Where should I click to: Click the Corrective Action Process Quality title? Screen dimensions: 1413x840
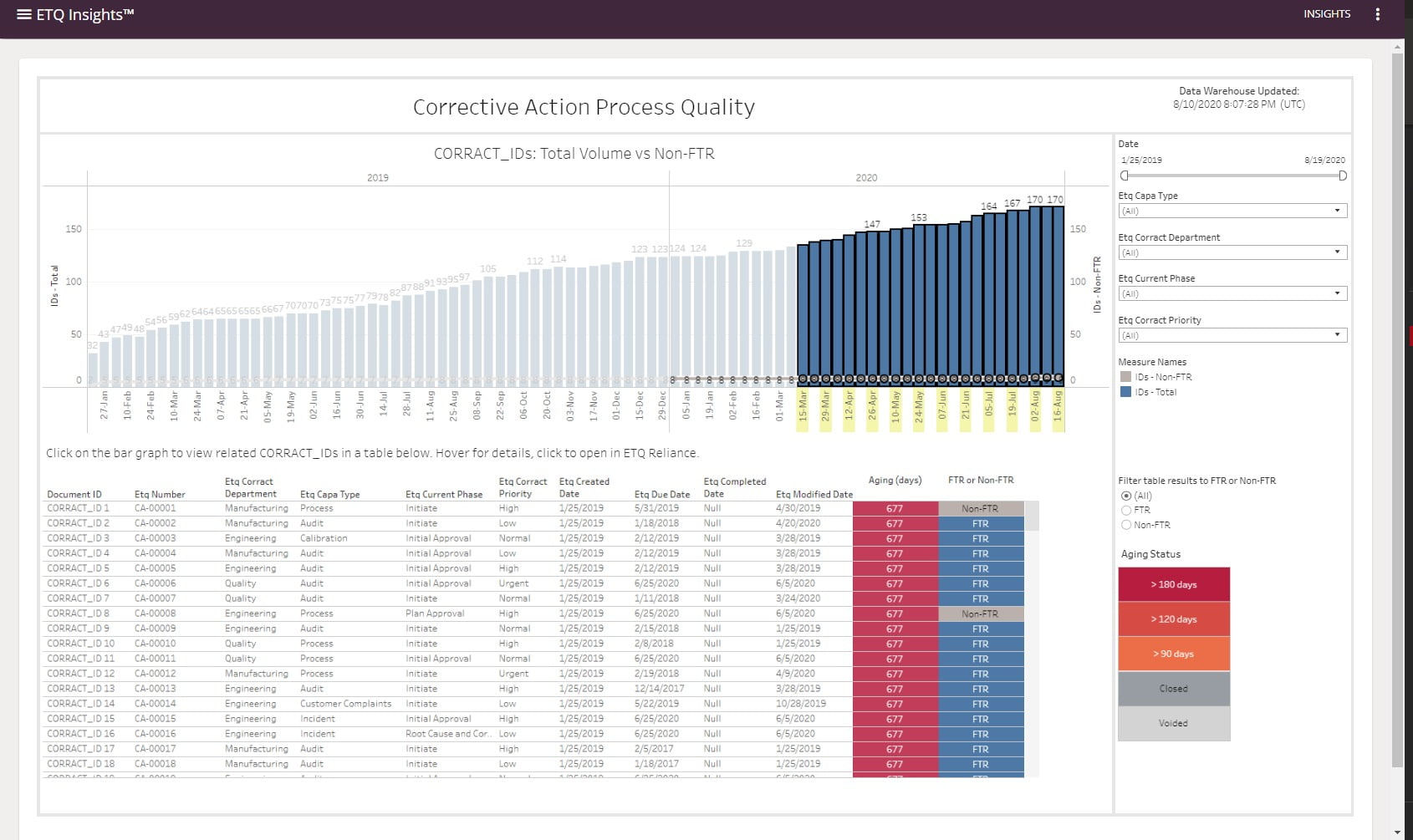pos(584,107)
